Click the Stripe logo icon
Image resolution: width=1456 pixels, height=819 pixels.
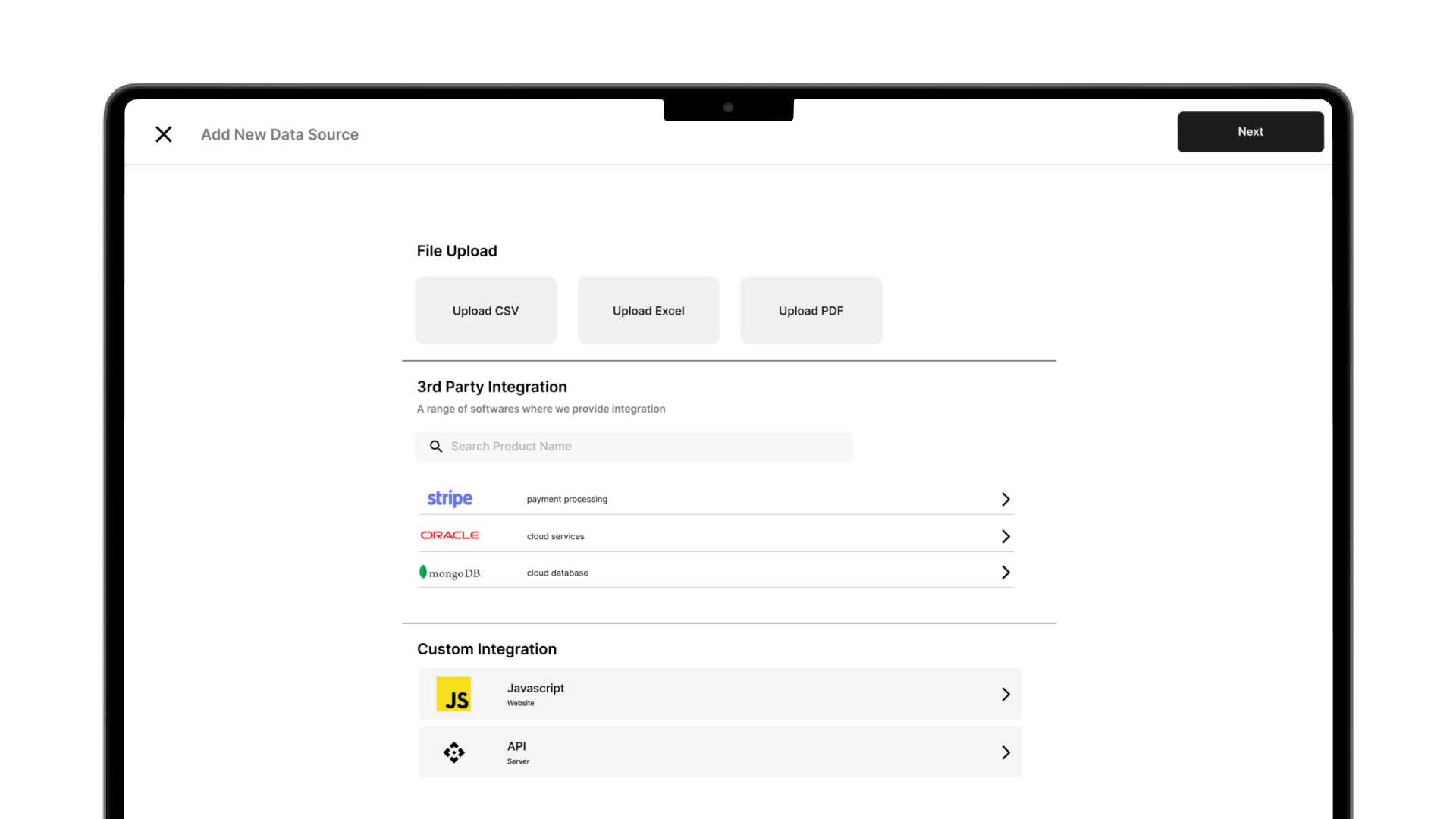click(449, 498)
